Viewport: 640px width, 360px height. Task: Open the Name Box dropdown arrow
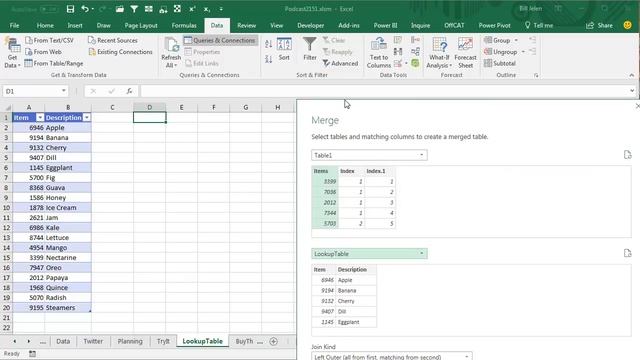(x=64, y=91)
